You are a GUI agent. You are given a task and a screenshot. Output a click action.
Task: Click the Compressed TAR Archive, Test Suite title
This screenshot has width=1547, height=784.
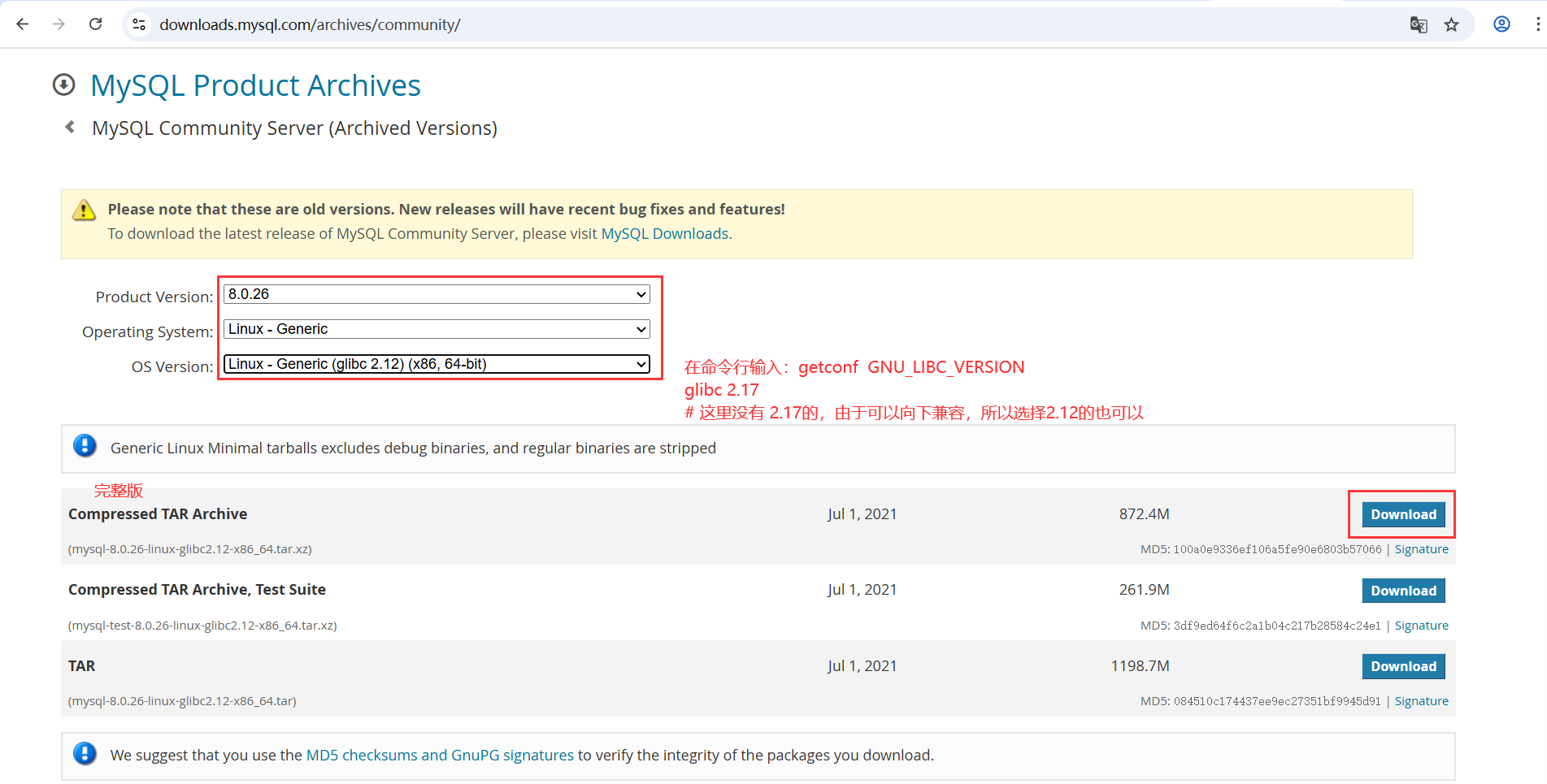pyautogui.click(x=197, y=590)
